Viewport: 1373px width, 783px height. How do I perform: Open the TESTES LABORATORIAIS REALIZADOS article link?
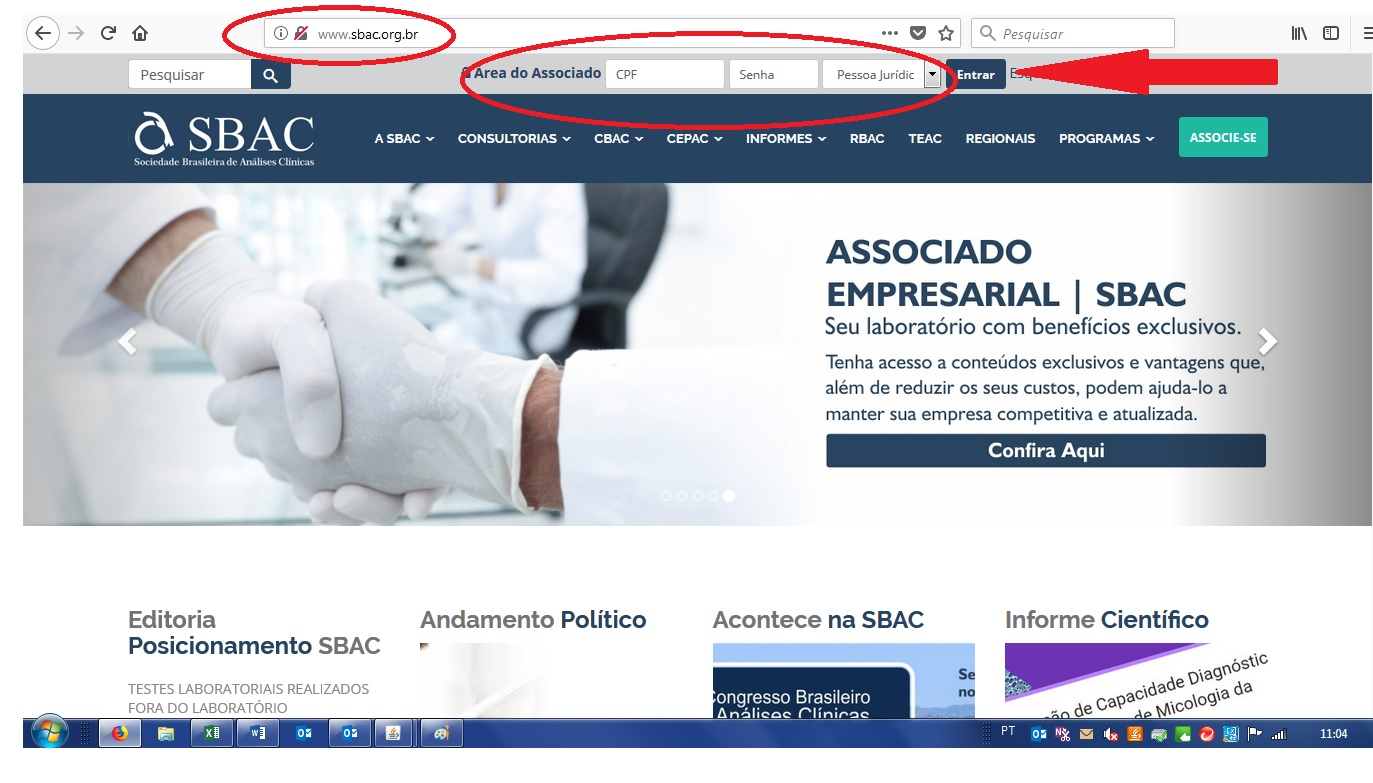[248, 698]
